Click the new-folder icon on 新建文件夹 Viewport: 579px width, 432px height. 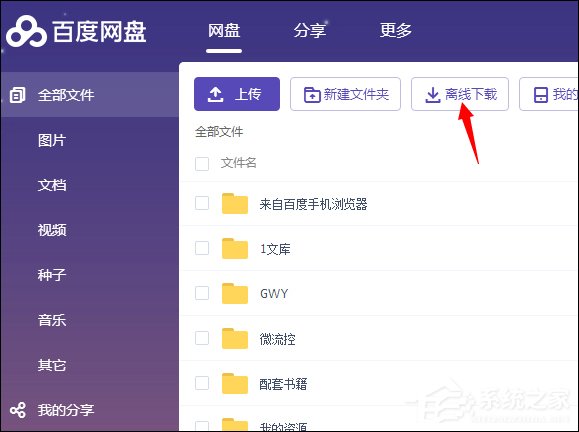tap(312, 95)
